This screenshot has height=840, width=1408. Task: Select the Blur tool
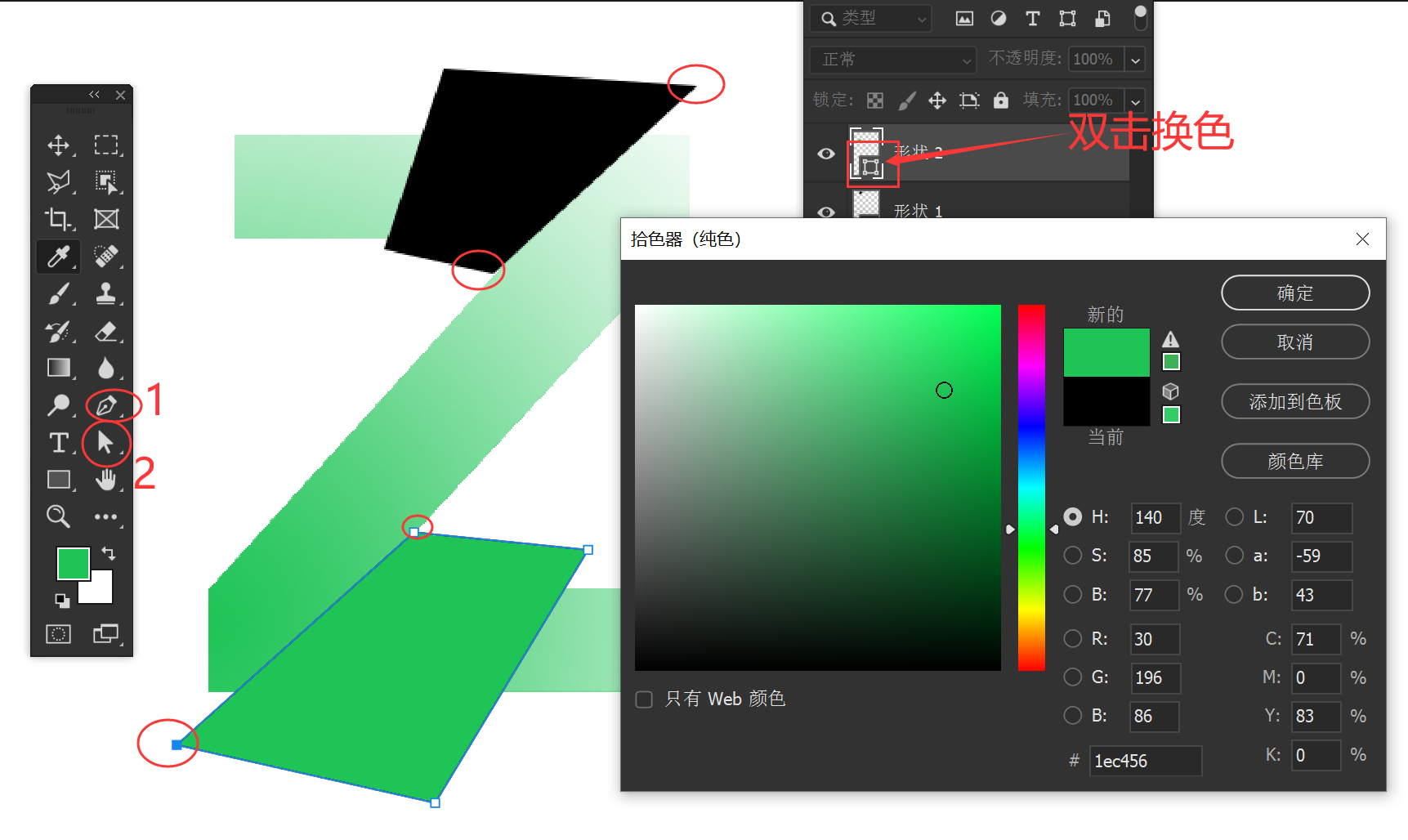[106, 368]
